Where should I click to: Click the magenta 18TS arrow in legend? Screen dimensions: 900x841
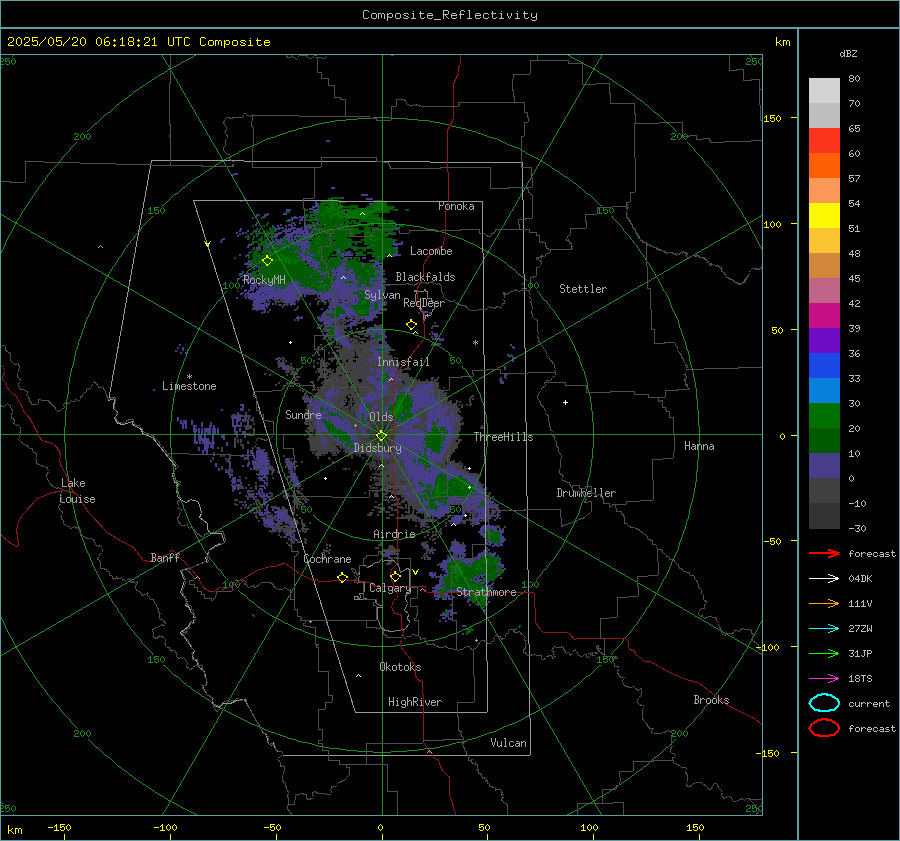coord(824,679)
